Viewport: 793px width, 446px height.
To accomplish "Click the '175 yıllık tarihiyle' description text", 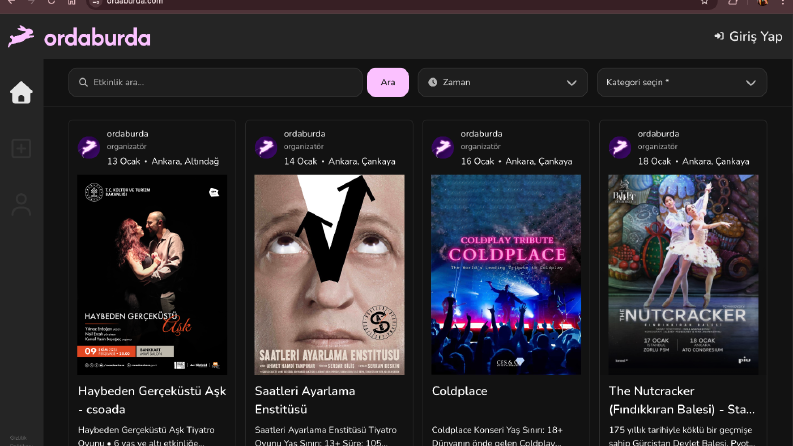I will point(682,436).
